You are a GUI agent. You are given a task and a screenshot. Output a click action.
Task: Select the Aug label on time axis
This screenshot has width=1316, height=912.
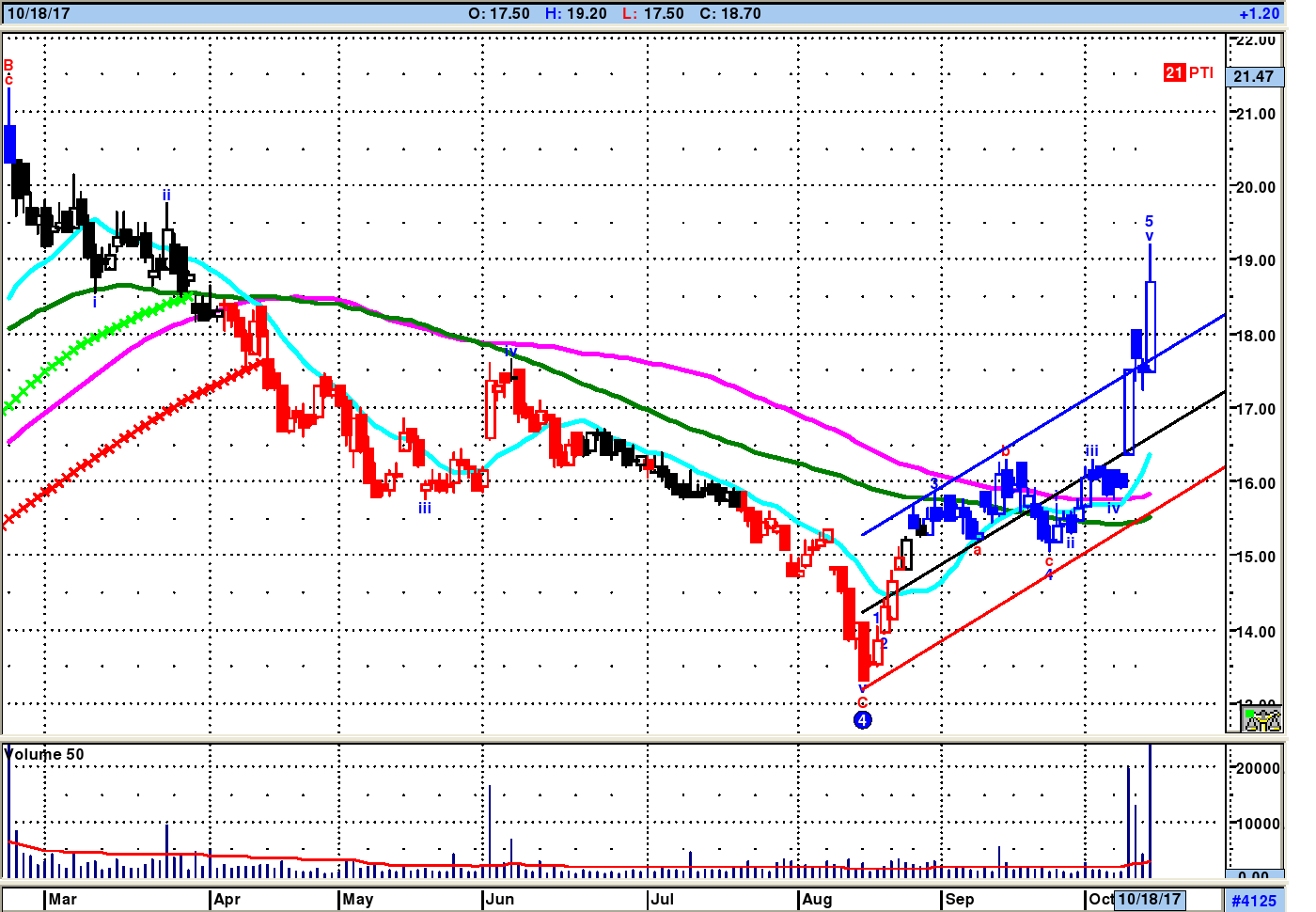(x=817, y=899)
